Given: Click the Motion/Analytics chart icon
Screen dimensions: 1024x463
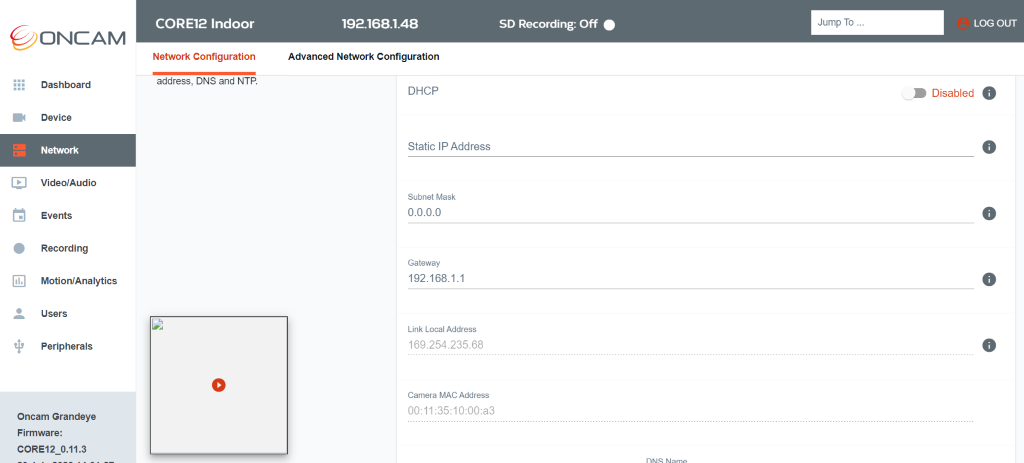Looking at the screenshot, I should 19,281.
